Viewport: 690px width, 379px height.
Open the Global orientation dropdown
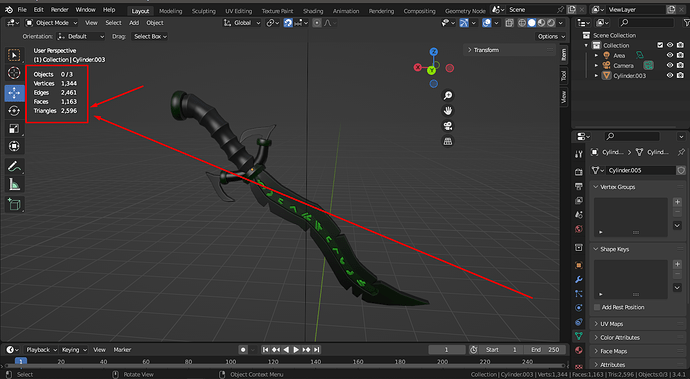point(242,23)
